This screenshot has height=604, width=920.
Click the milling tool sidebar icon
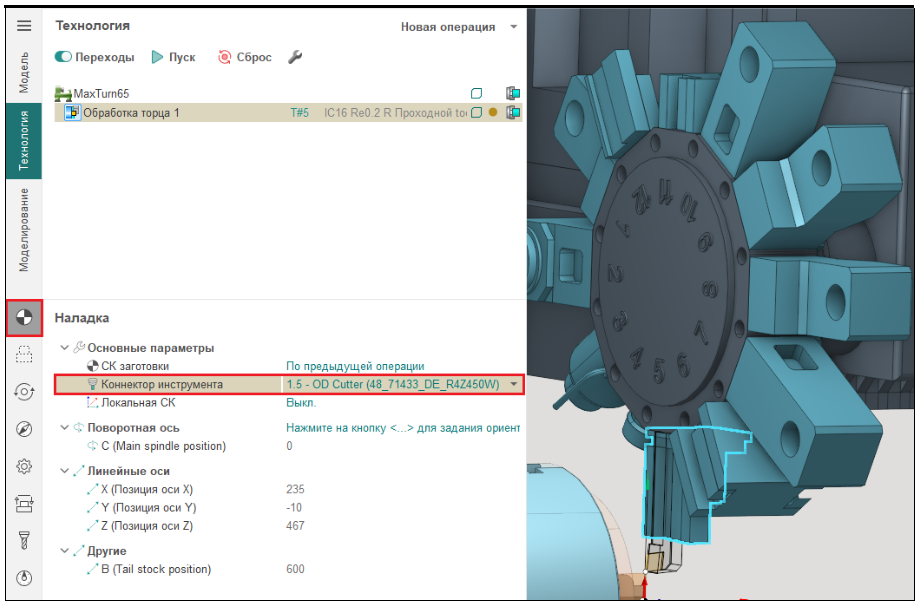(x=25, y=541)
